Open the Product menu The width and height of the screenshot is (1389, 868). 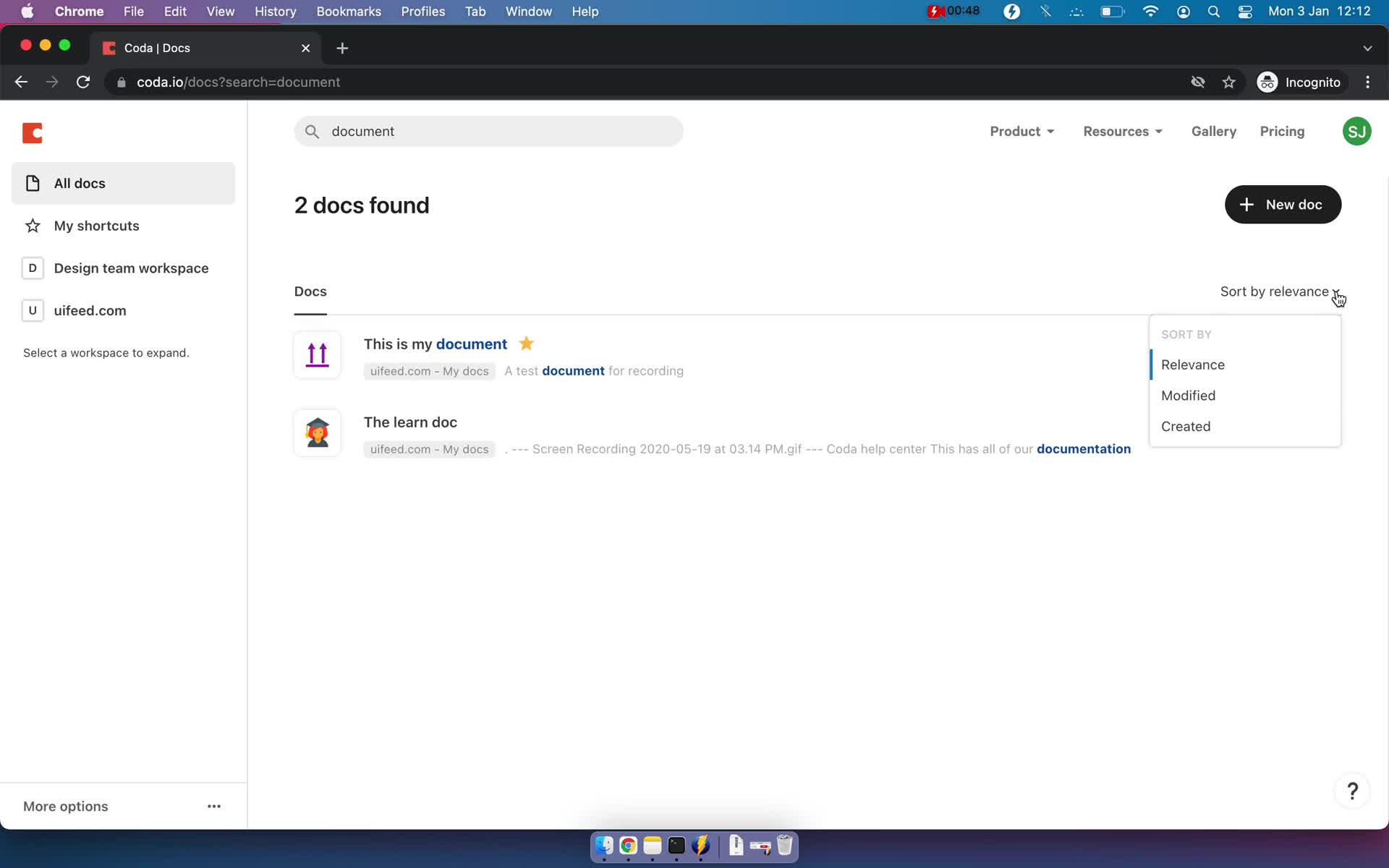pyautogui.click(x=1021, y=131)
